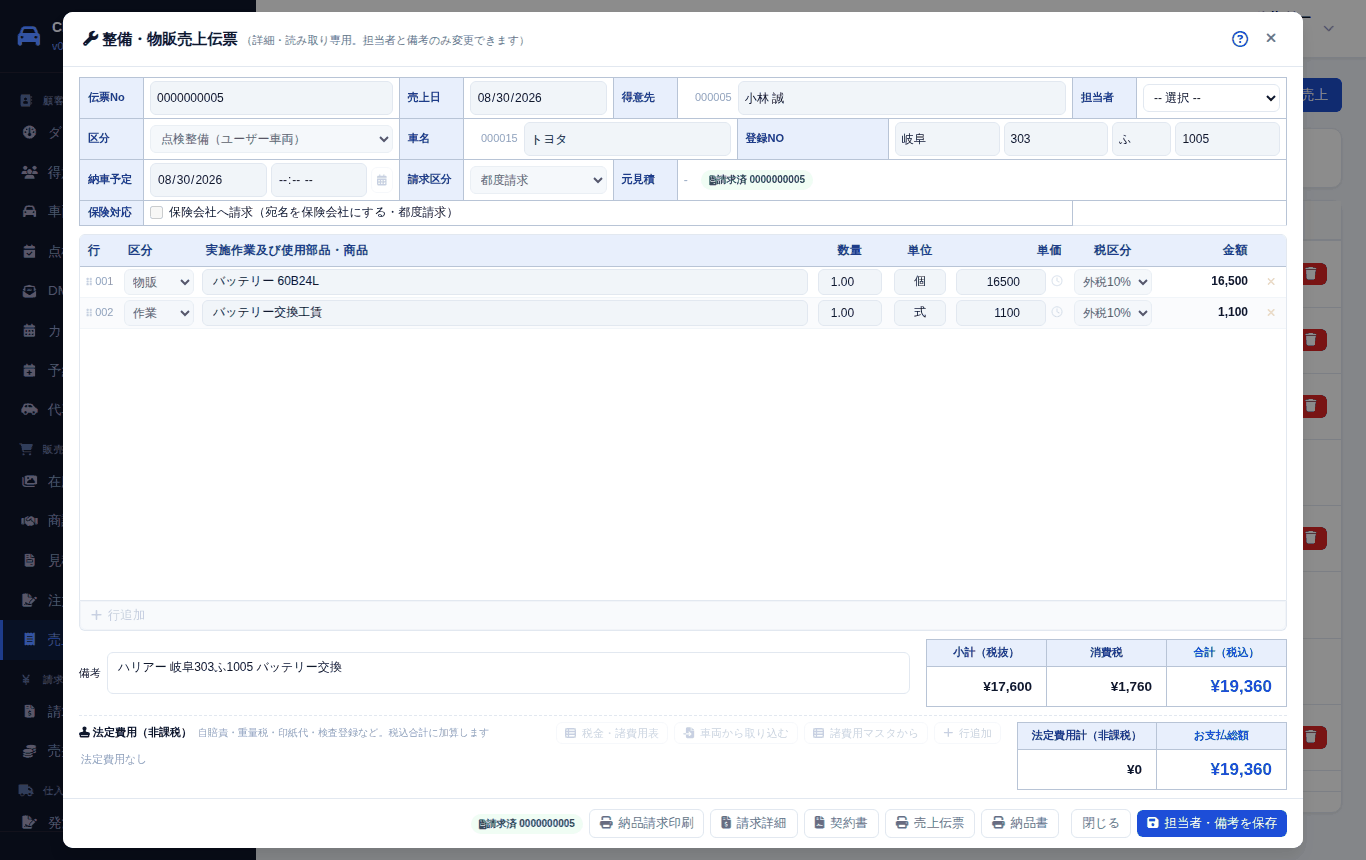Click the 納車予定 time field
1366x860 pixels.
pos(319,180)
